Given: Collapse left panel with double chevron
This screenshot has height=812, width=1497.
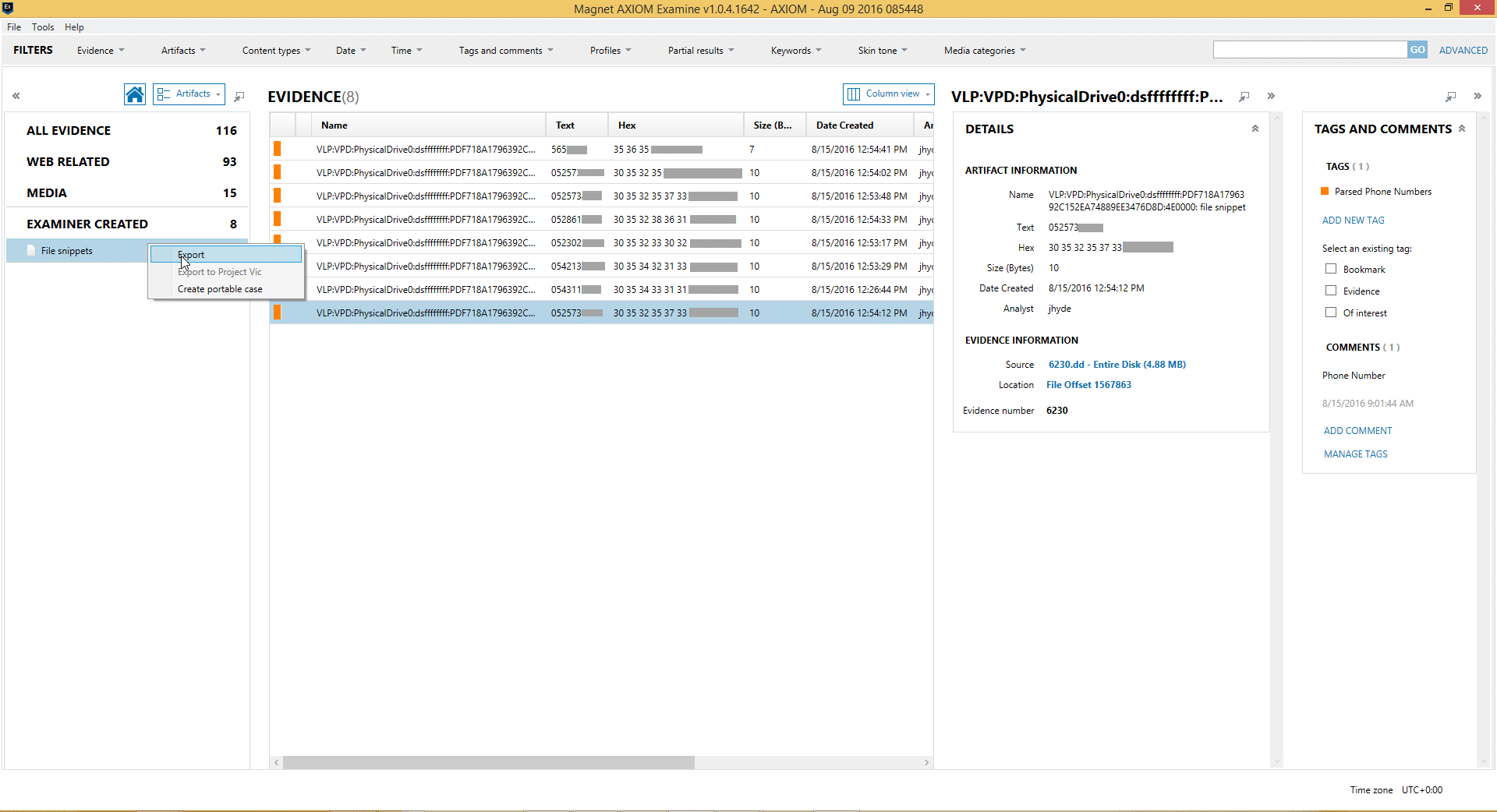Looking at the screenshot, I should coord(16,96).
